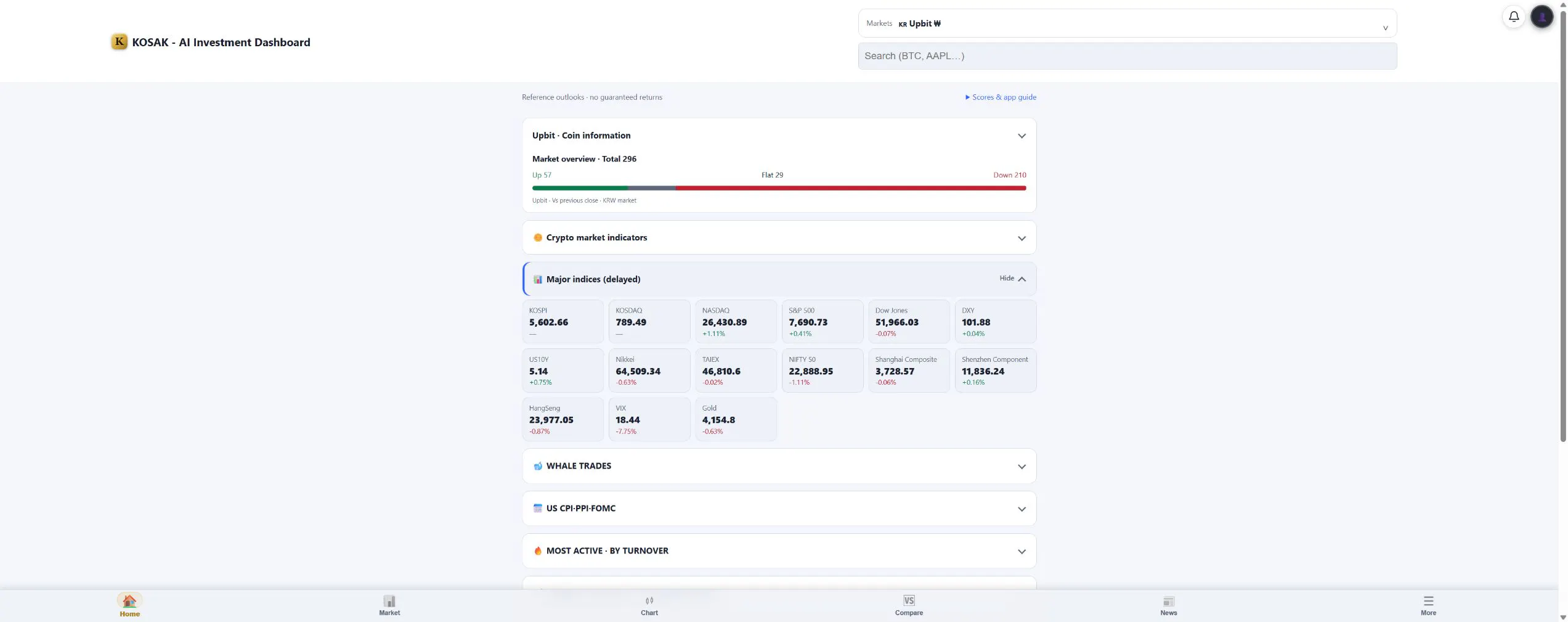Click the Up/Flat/Down market breadth bar
Image resolution: width=1568 pixels, height=622 pixels.
pos(779,188)
